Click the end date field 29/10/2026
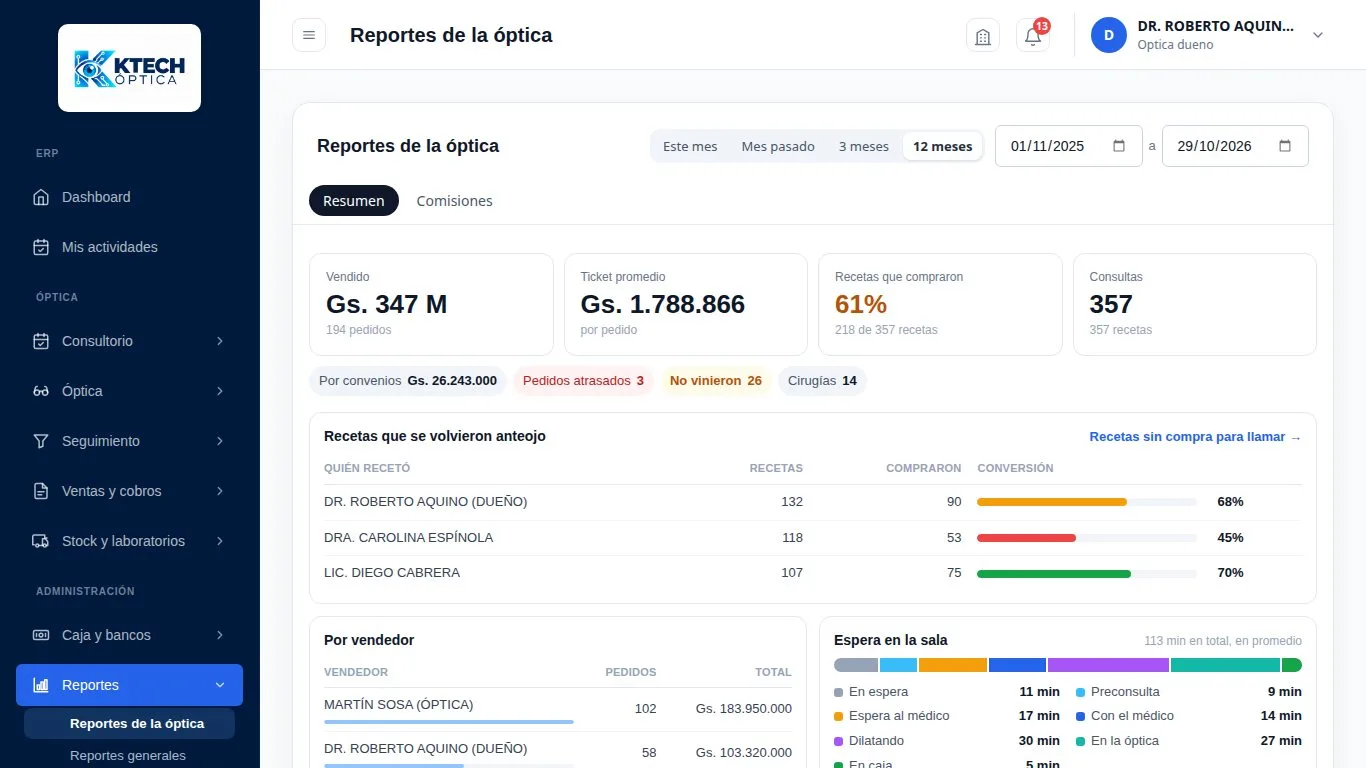The height and width of the screenshot is (768, 1366). 1235,146
